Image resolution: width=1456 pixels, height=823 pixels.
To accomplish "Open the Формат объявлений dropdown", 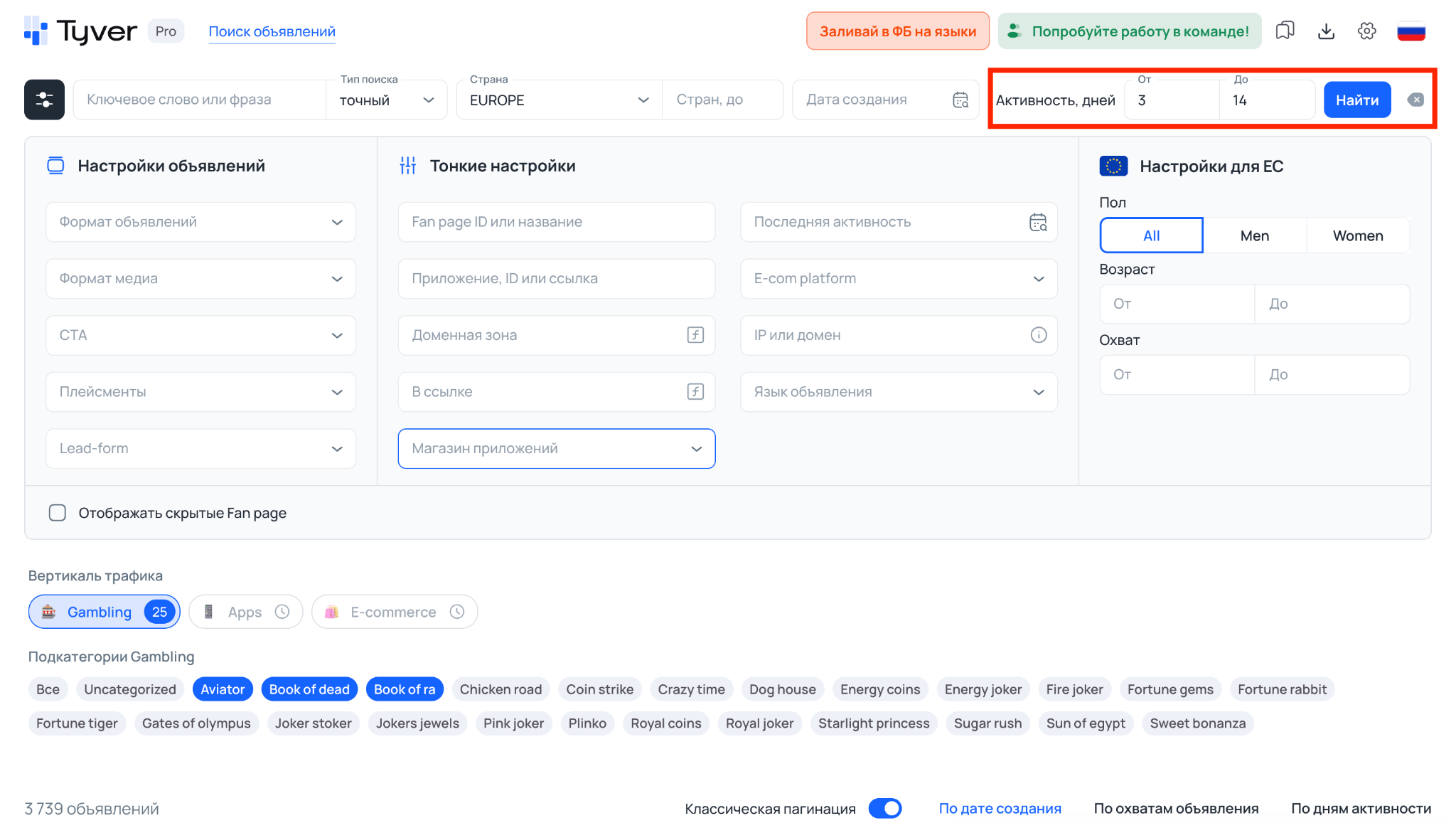I will click(x=200, y=222).
